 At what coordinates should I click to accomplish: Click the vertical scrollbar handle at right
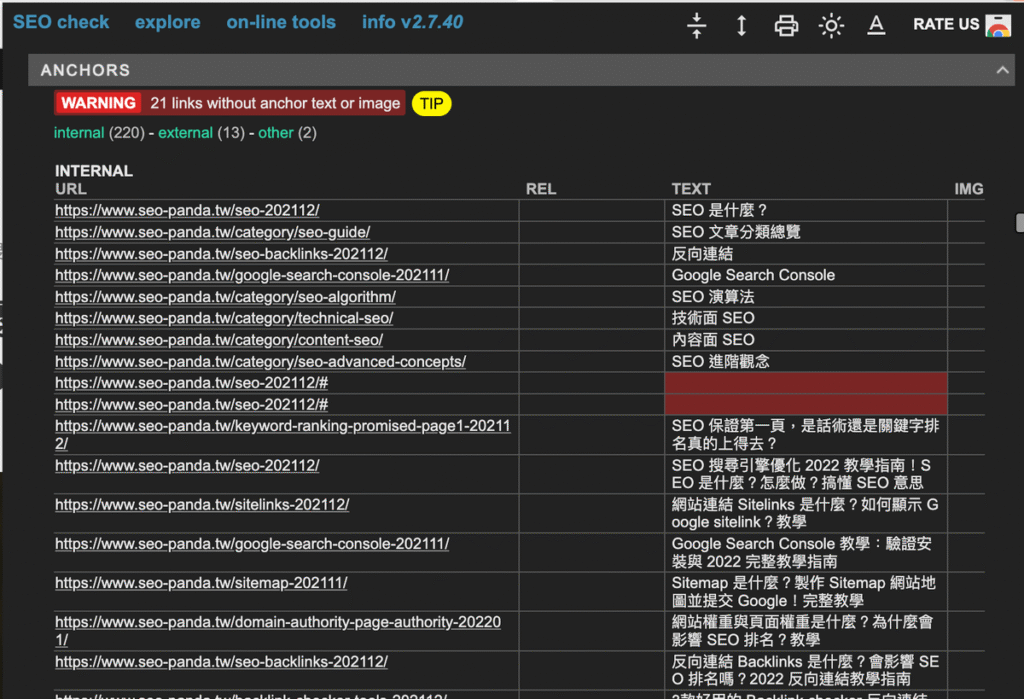point(1019,222)
